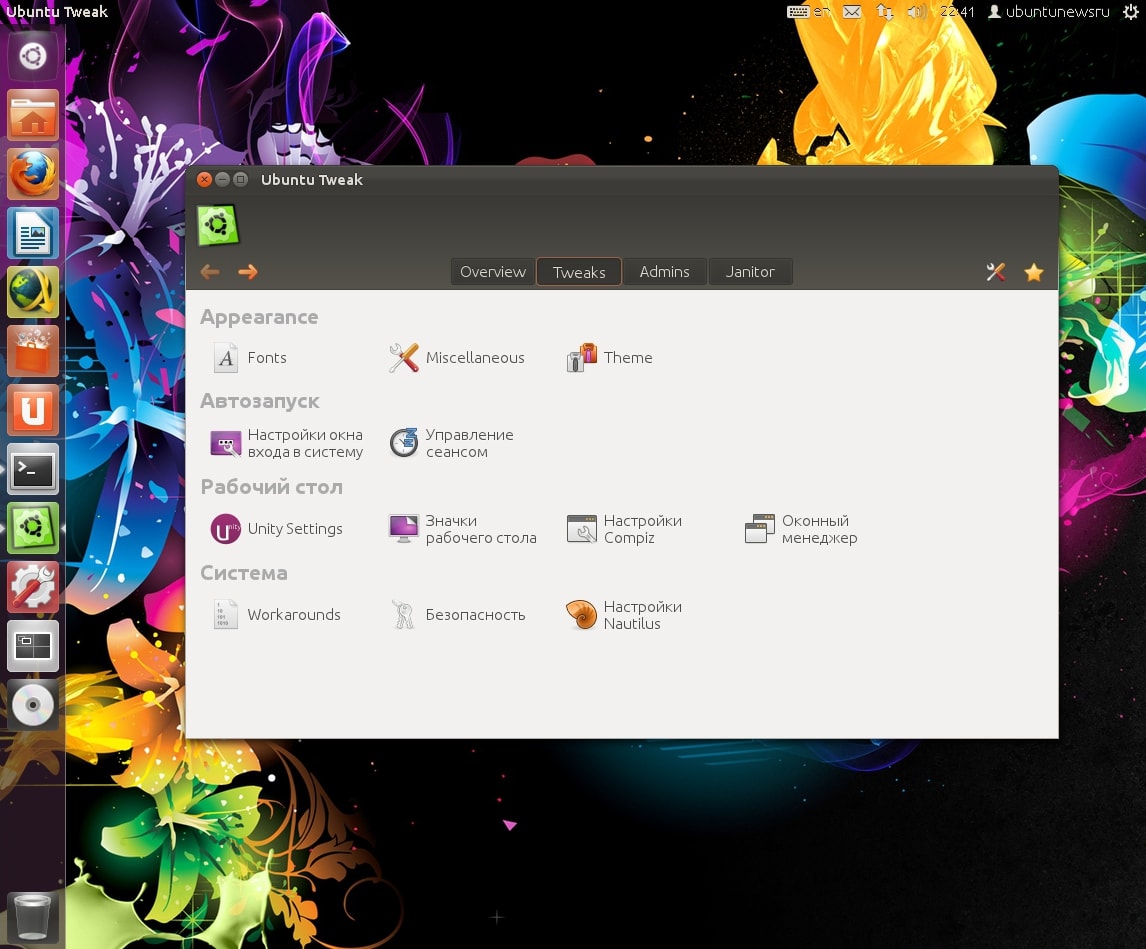The width and height of the screenshot is (1146, 949).
Task: Open the sound volume indicator
Action: tap(917, 12)
